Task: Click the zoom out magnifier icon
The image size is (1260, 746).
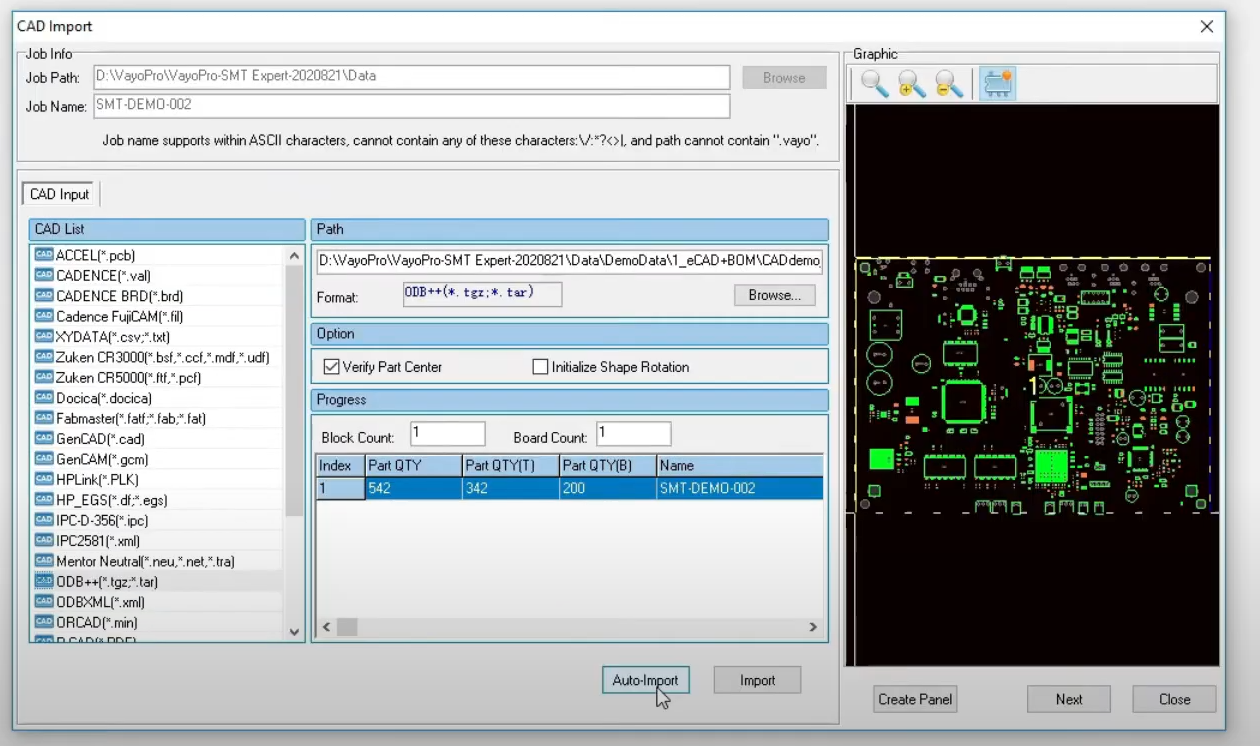Action: (x=948, y=84)
